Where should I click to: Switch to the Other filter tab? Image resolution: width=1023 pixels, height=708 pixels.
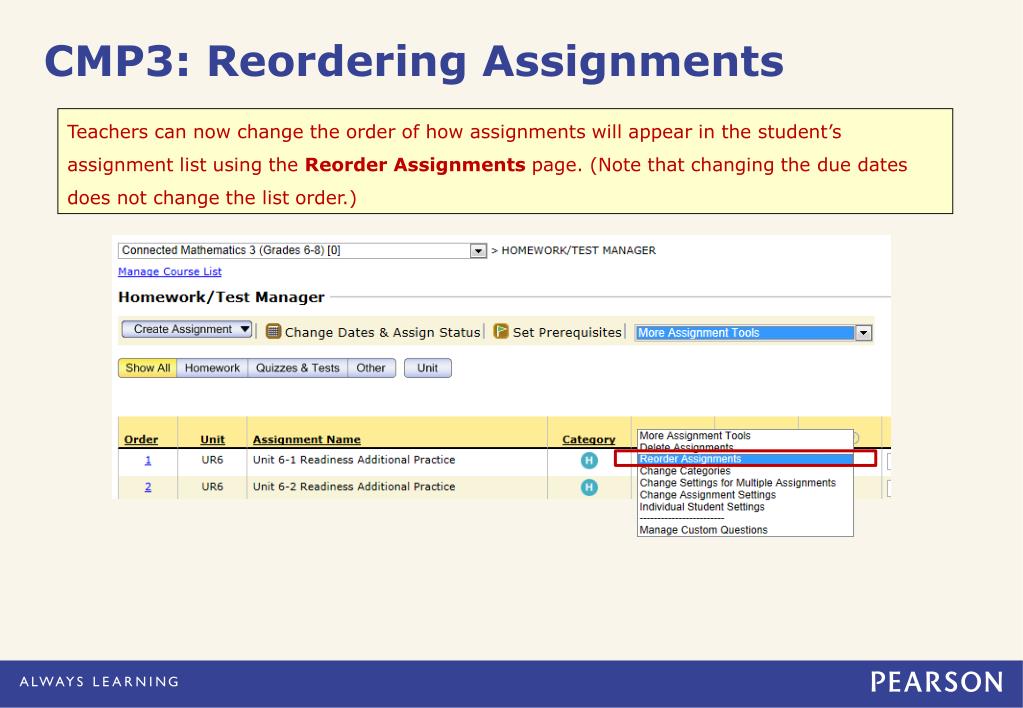point(371,368)
